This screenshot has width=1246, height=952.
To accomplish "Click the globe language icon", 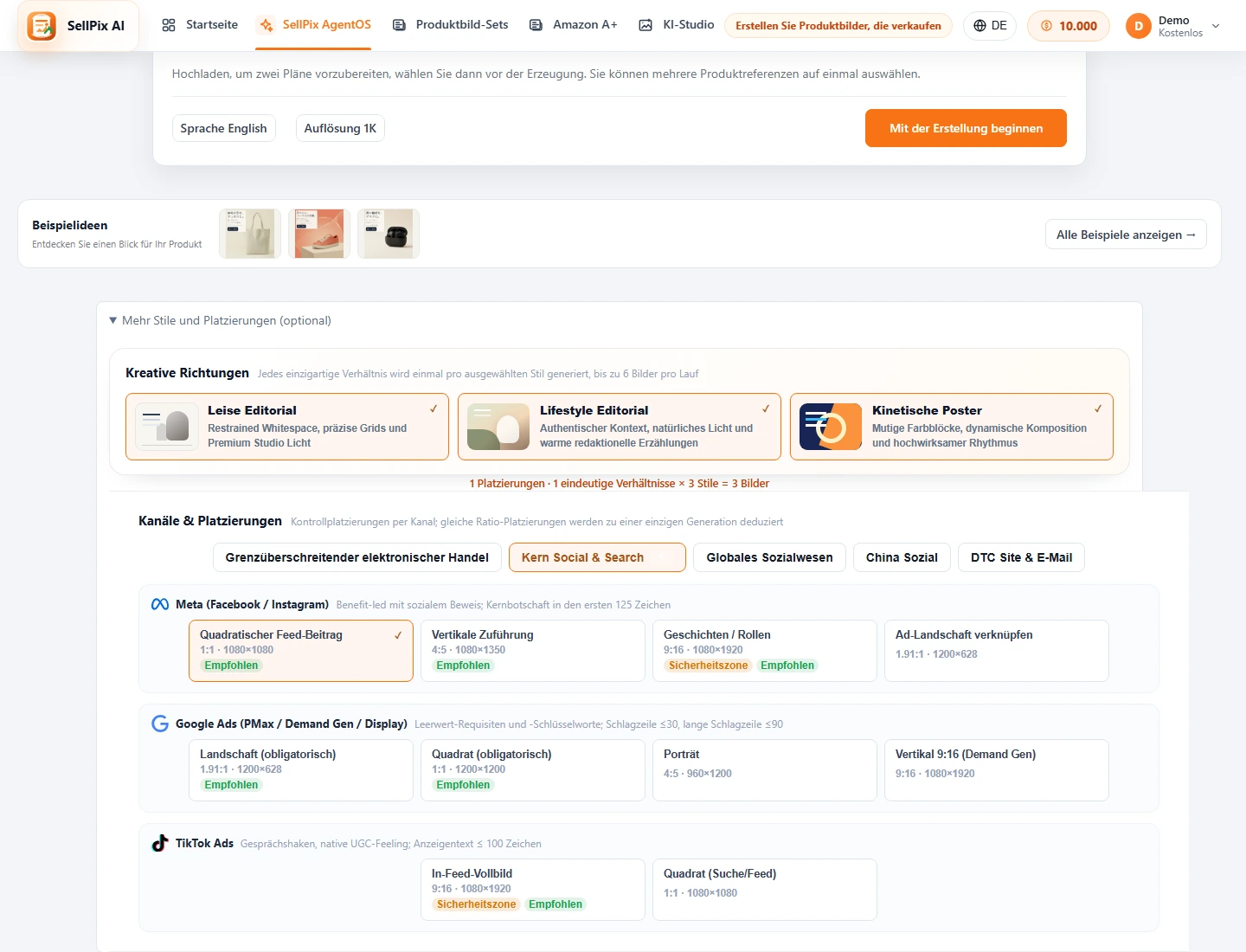I will (x=979, y=26).
